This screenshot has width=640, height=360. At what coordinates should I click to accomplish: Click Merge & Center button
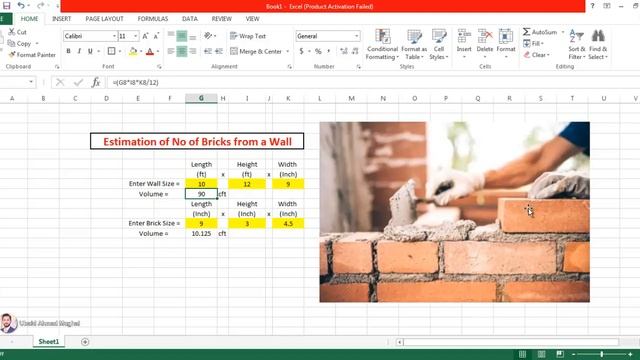point(256,51)
